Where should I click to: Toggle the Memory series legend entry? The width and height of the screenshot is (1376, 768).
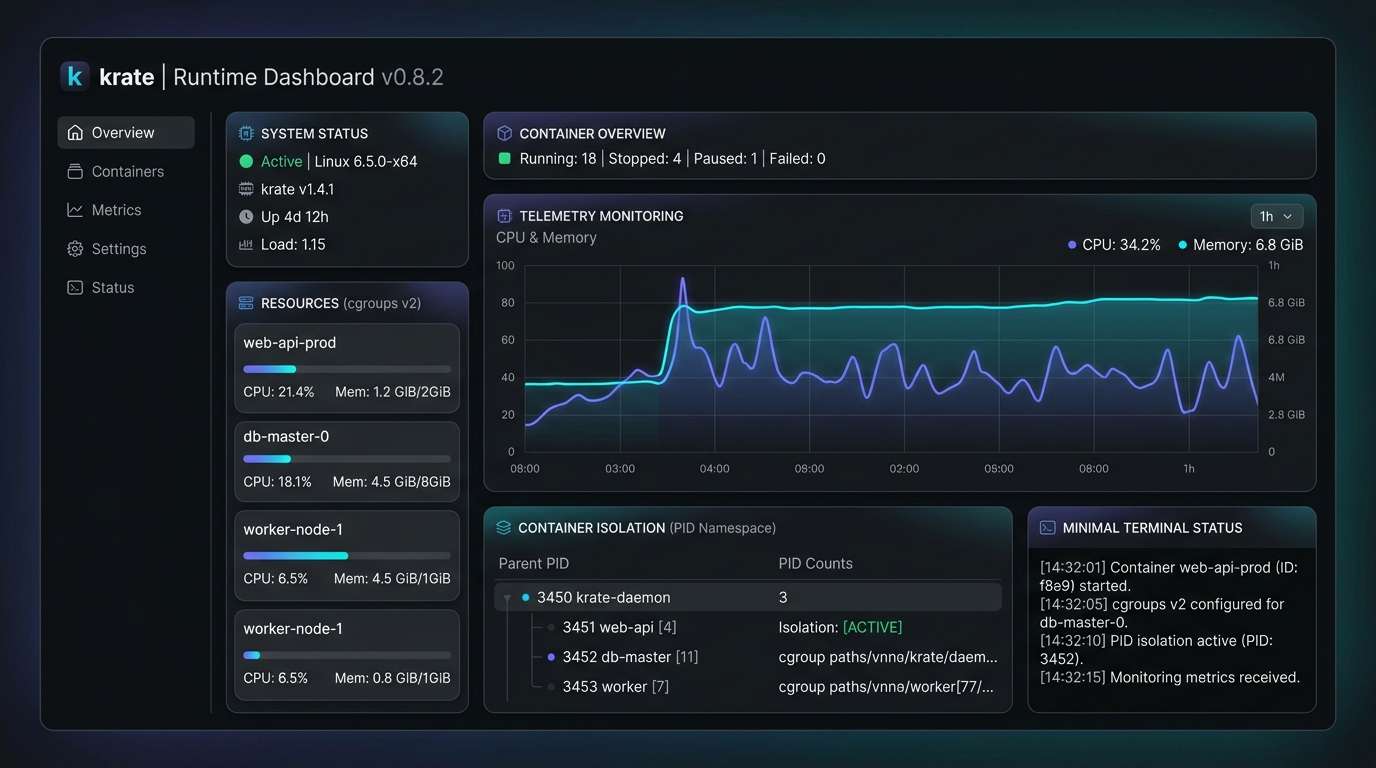pyautogui.click(x=1241, y=245)
